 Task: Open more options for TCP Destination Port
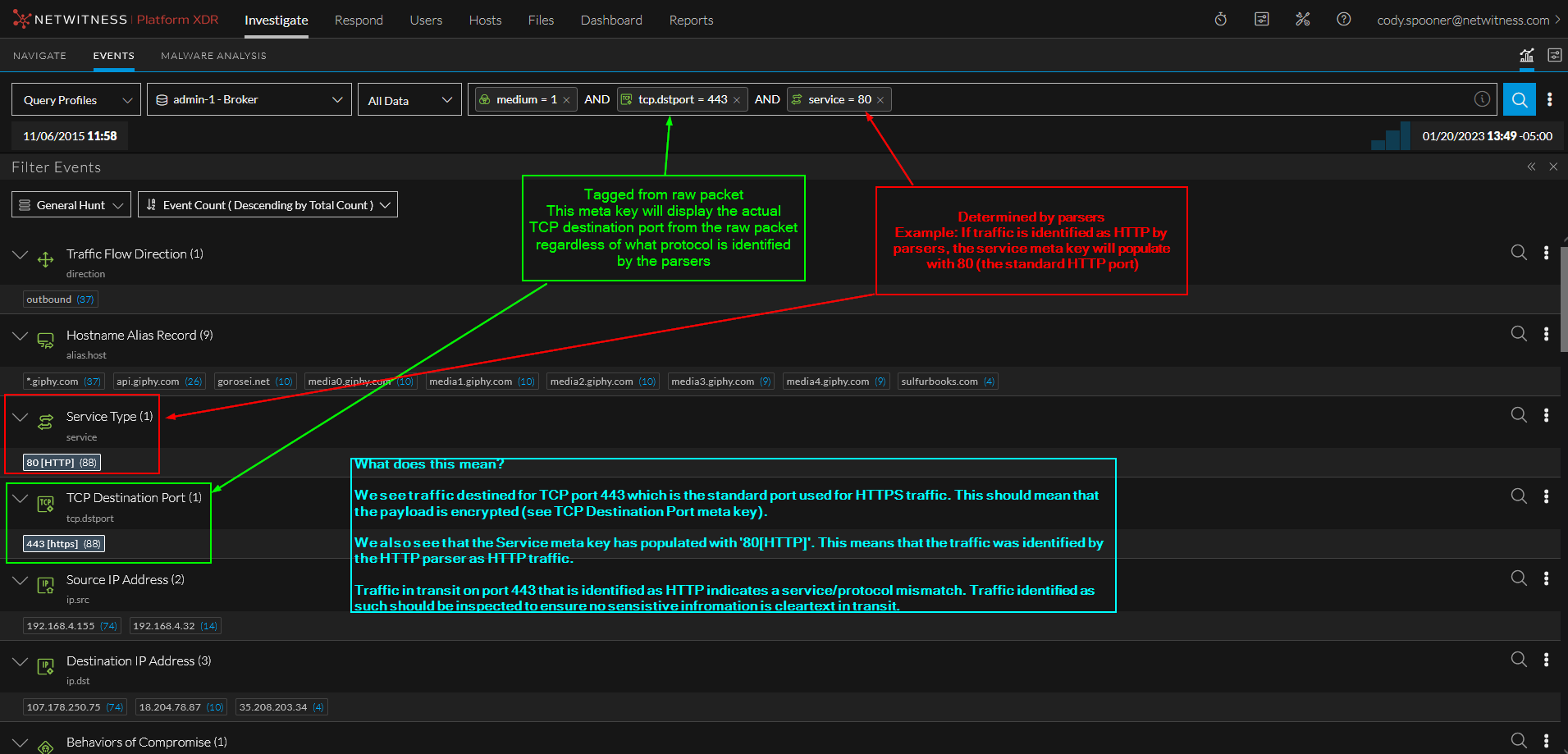pos(1546,496)
